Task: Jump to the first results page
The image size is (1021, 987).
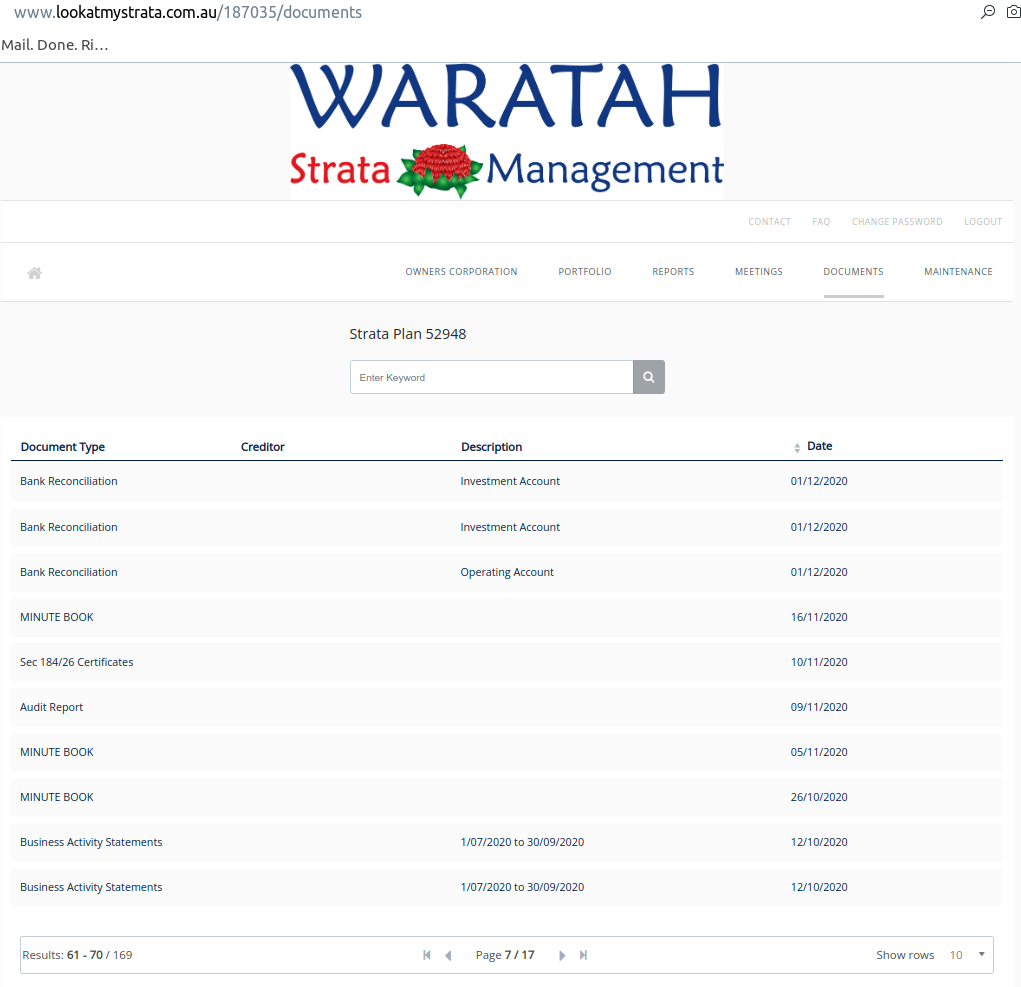Action: pyautogui.click(x=427, y=955)
